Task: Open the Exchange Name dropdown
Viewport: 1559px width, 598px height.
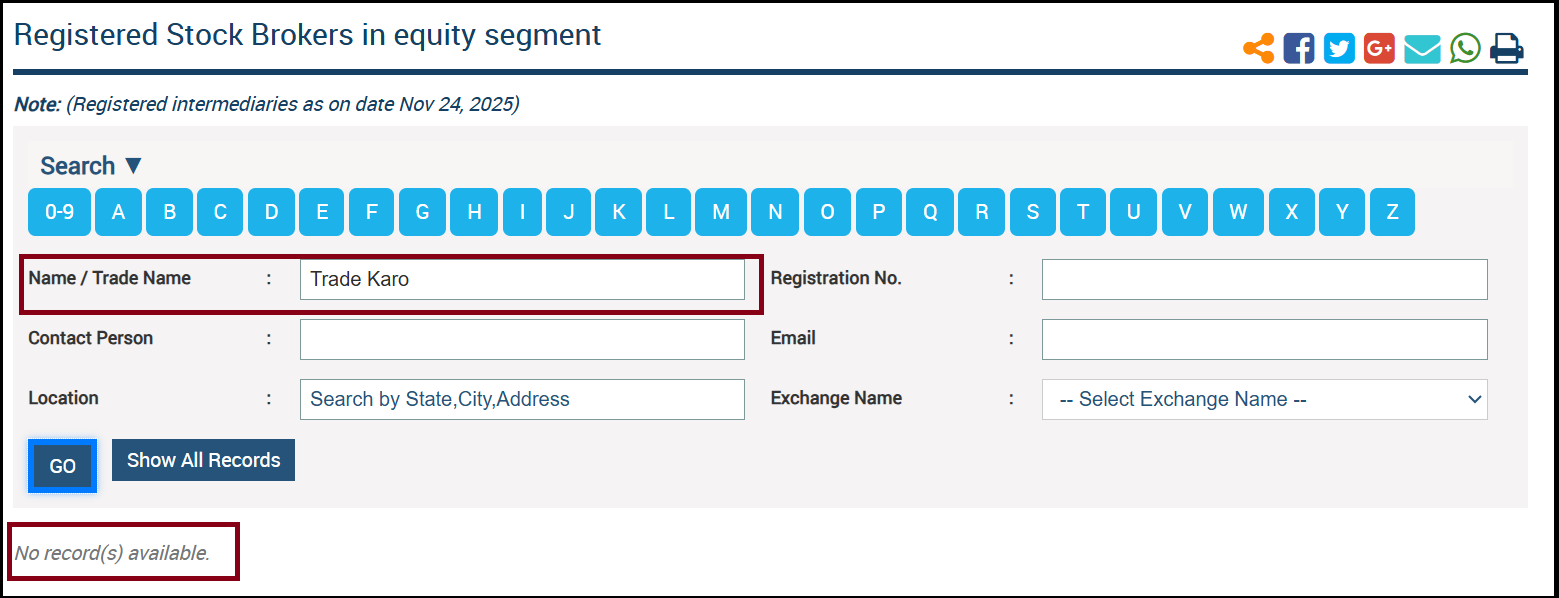Action: point(1264,399)
